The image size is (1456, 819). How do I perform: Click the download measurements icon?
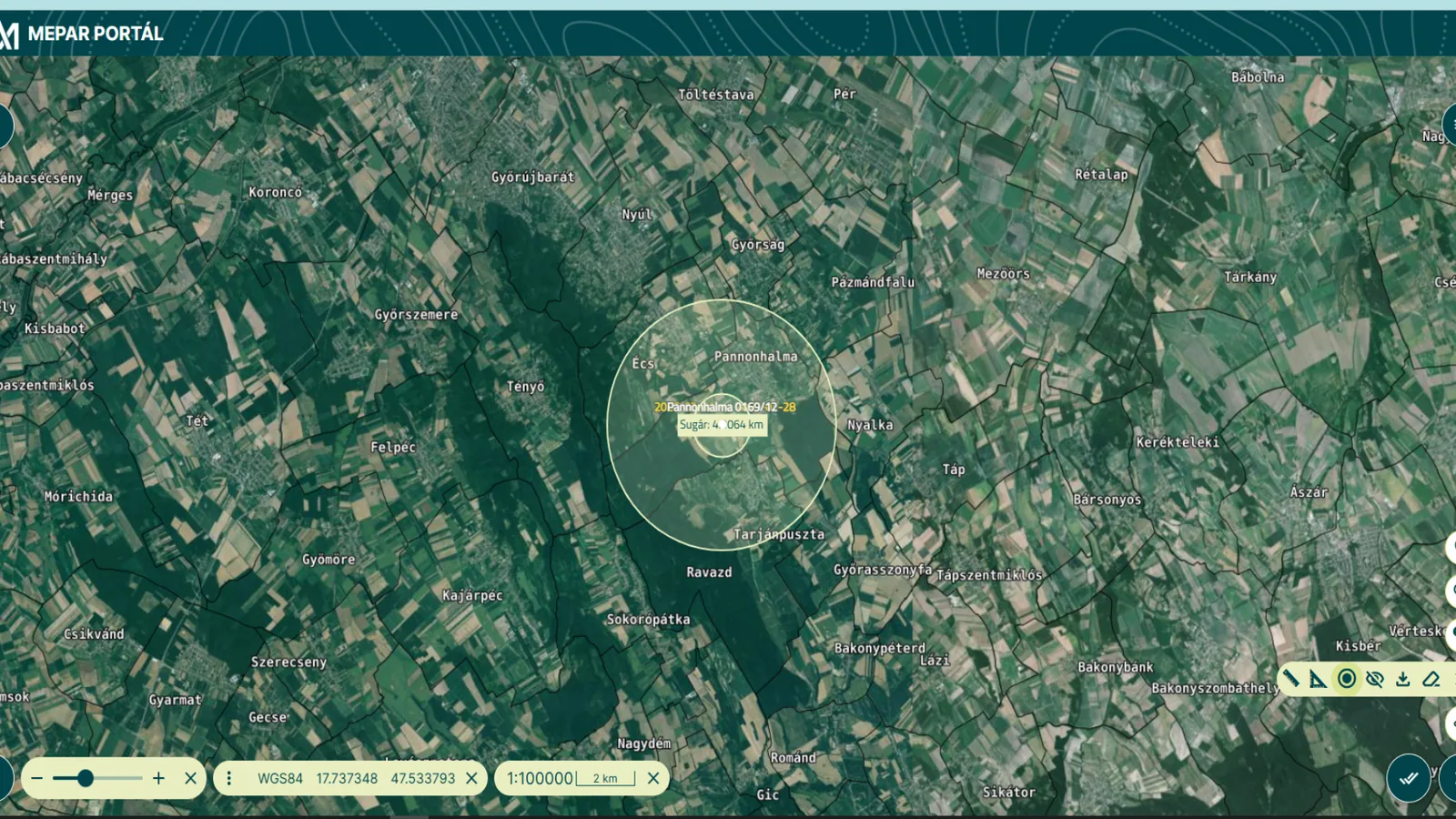coord(1403,679)
